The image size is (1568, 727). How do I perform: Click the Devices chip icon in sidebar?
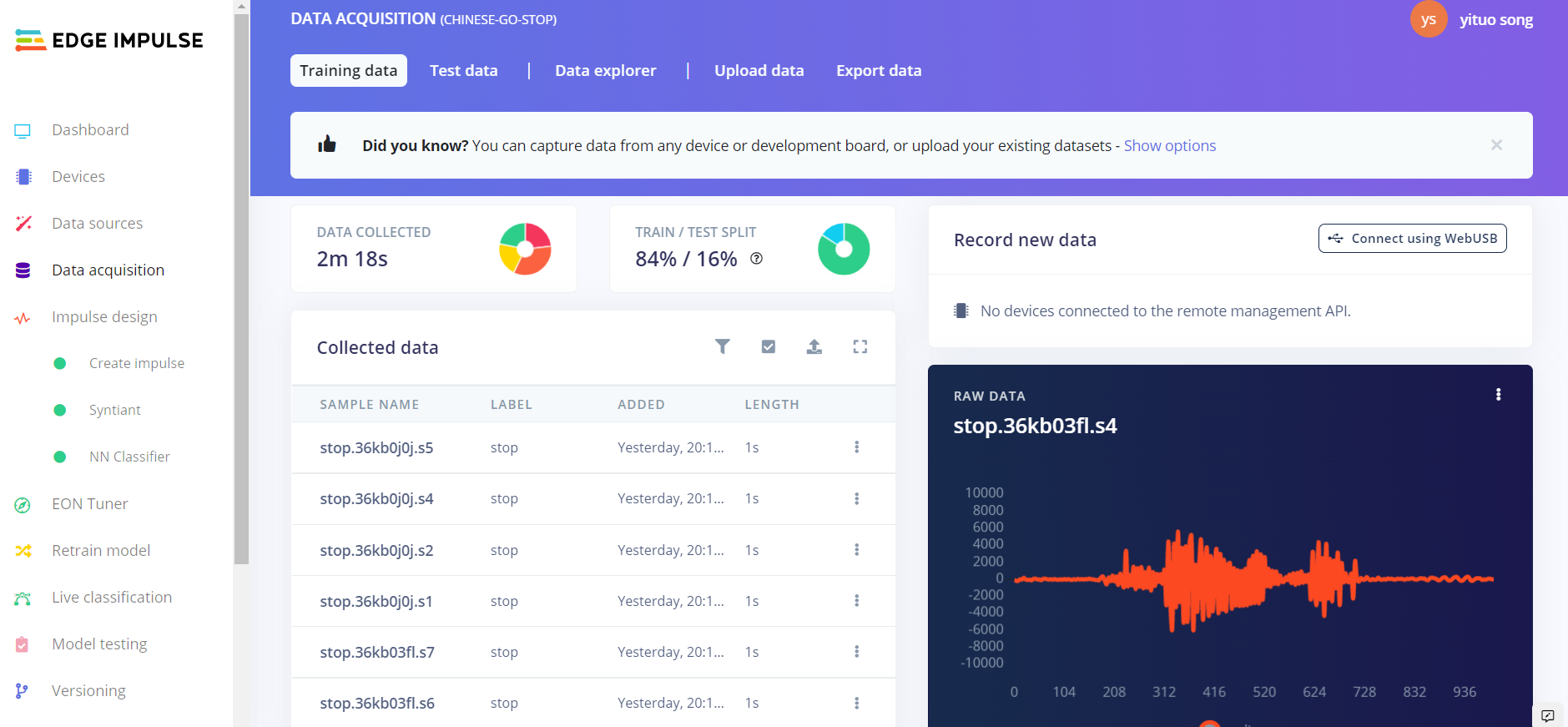23,177
